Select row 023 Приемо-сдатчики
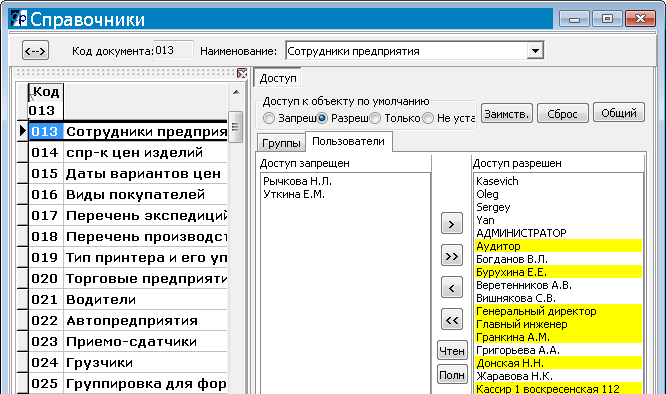 pyautogui.click(x=128, y=342)
